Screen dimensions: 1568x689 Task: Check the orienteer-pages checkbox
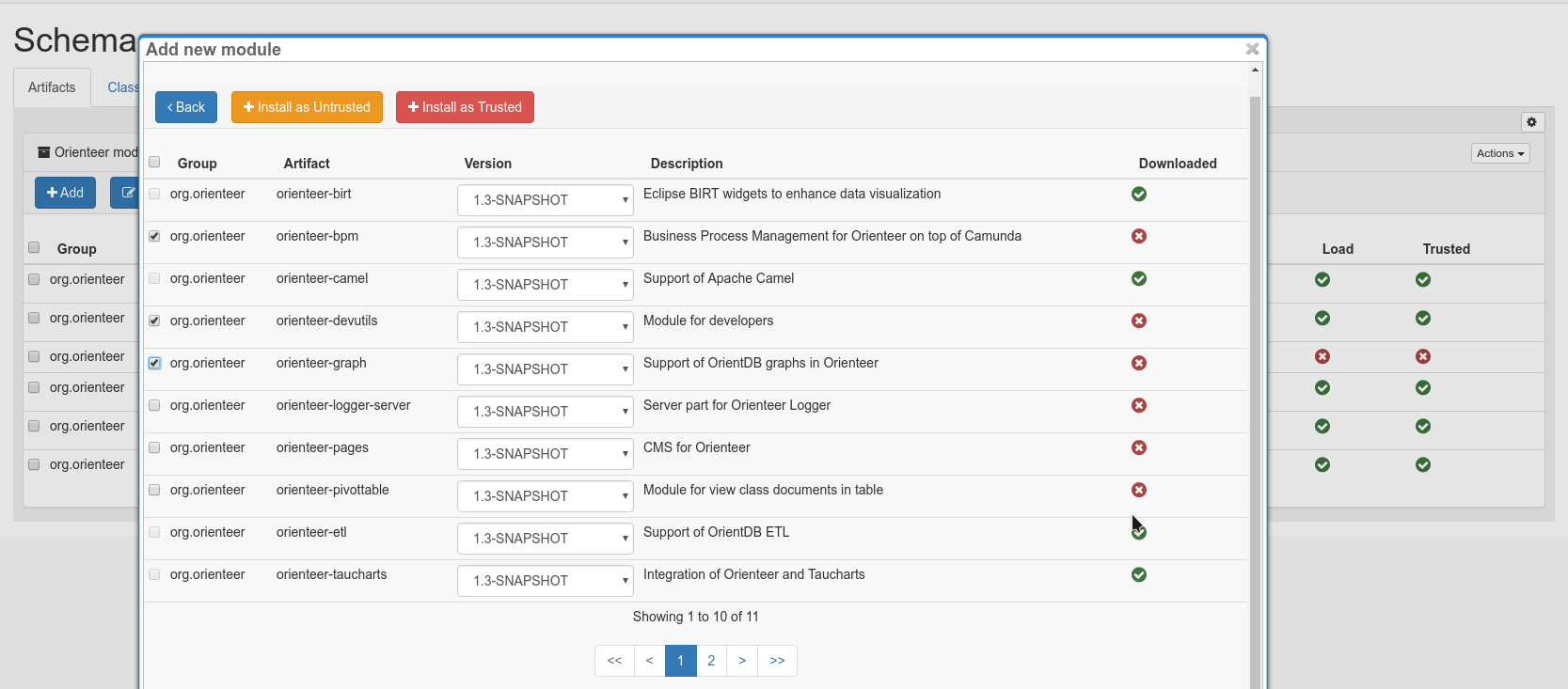coord(154,447)
